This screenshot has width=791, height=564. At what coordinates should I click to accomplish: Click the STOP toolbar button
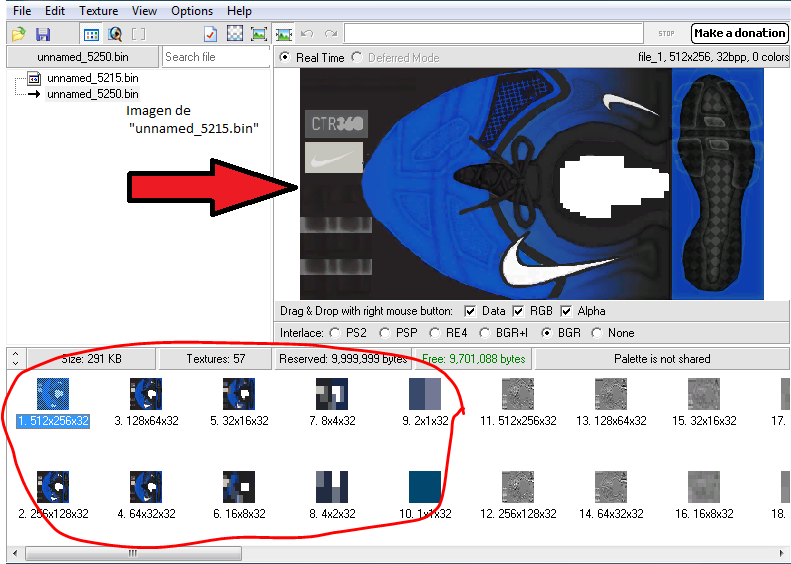[x=666, y=34]
